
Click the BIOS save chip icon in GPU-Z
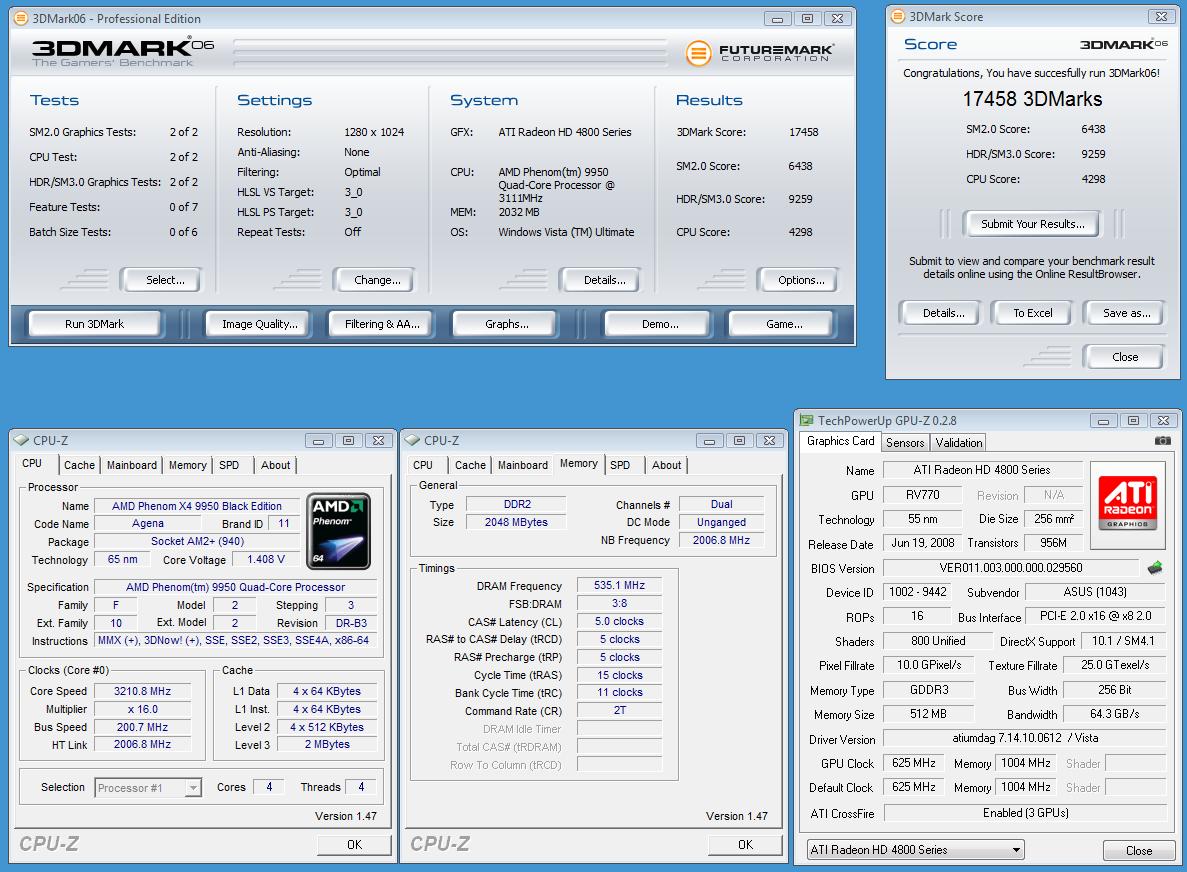(1155, 568)
